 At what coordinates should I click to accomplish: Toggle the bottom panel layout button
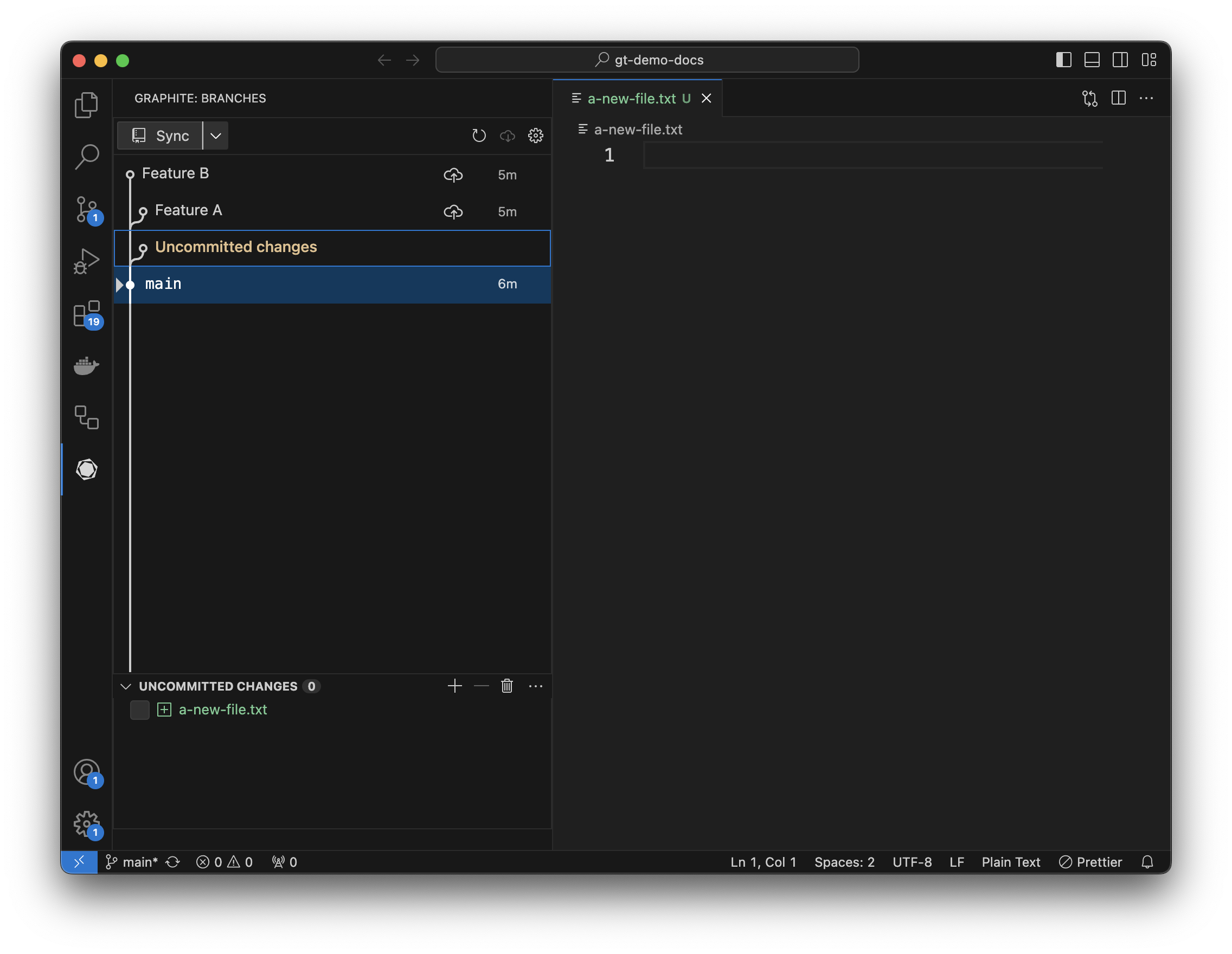point(1092,60)
